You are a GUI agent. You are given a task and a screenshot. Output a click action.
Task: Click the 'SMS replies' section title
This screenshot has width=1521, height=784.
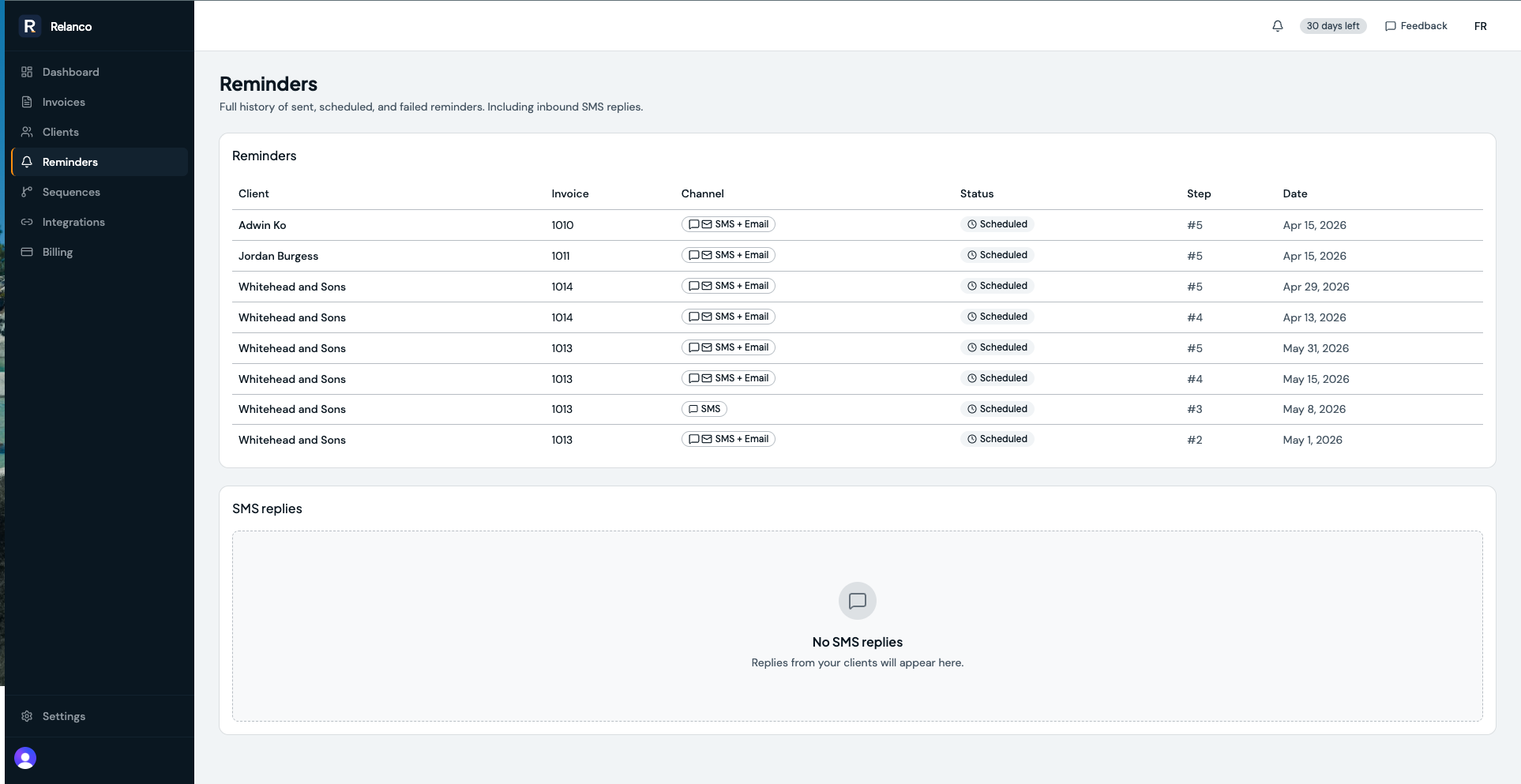[x=267, y=508]
